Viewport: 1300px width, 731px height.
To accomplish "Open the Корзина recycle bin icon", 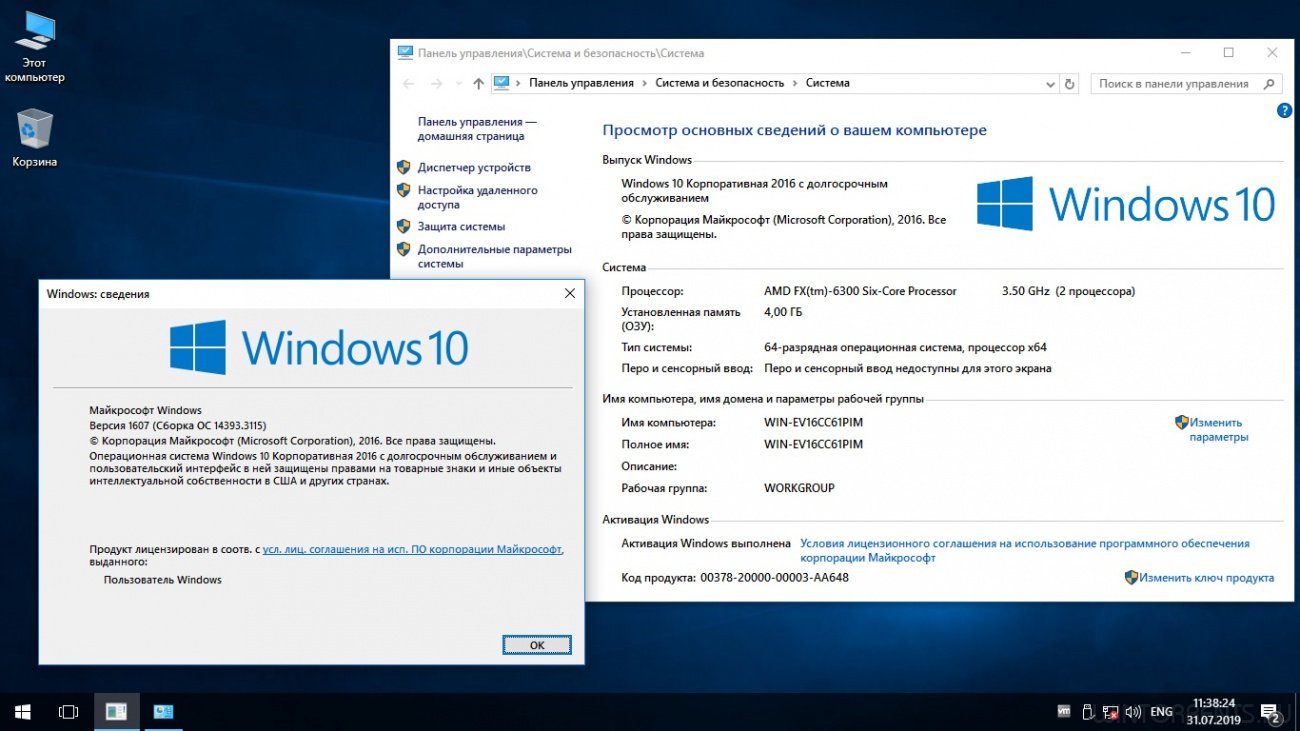I will 35,138.
